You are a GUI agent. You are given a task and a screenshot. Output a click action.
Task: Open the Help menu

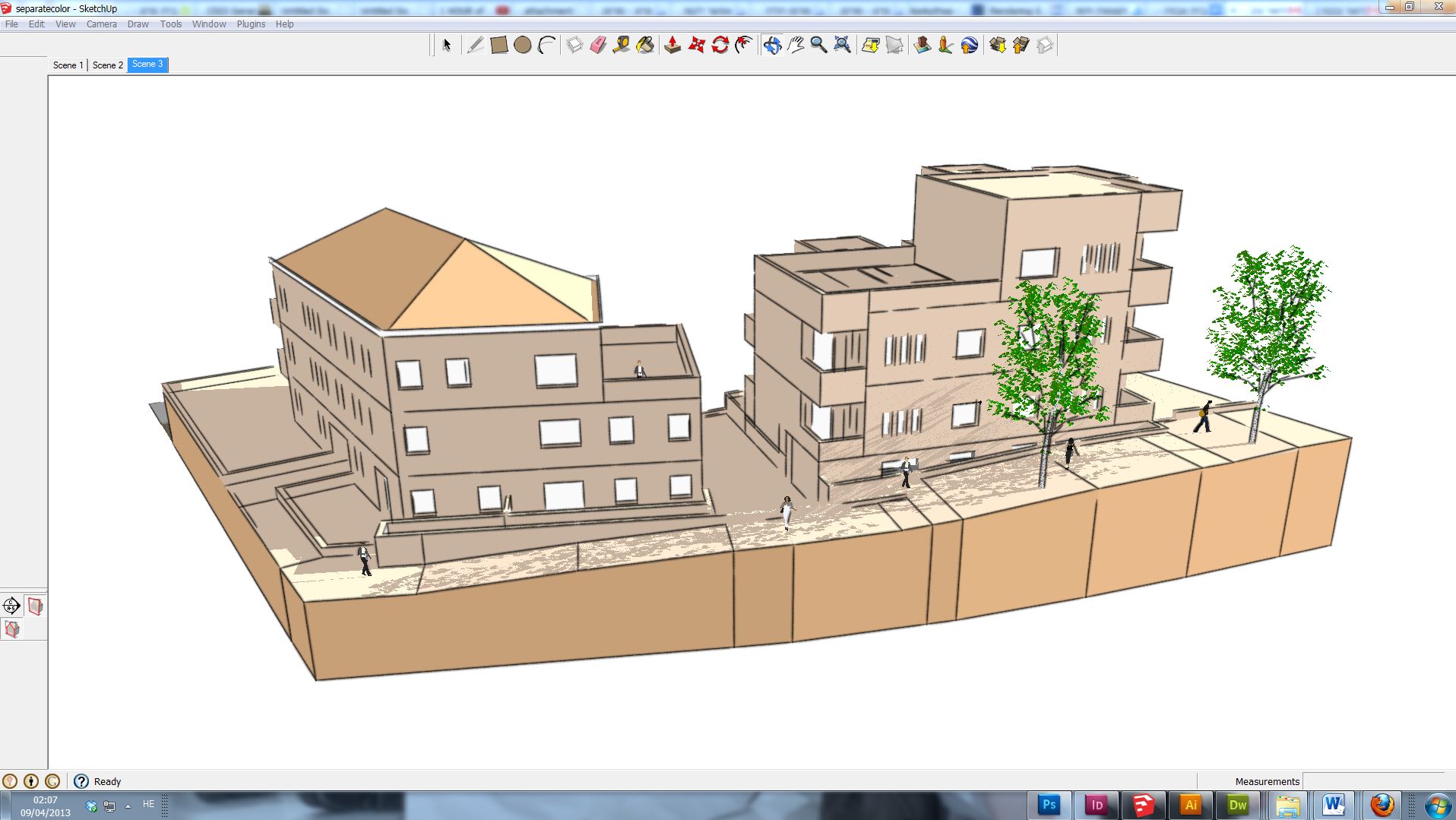[x=284, y=24]
